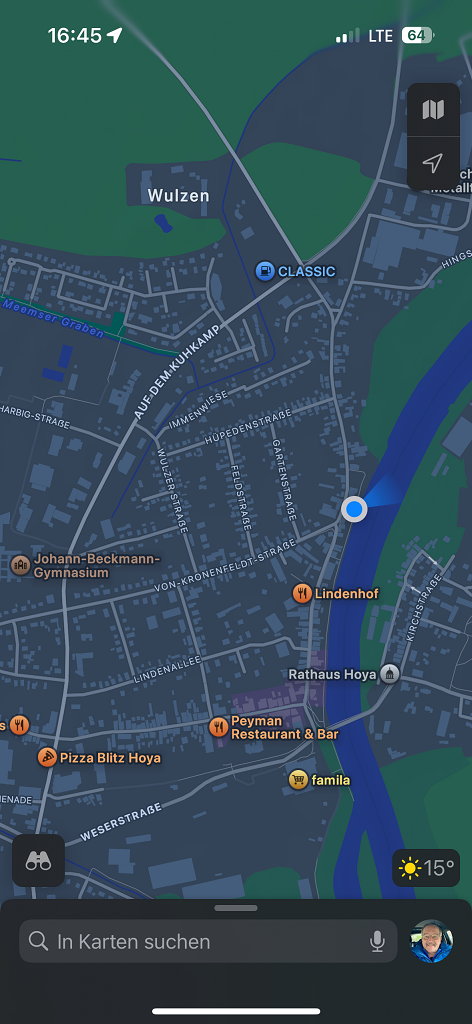Select the CLASSIC gas station icon
Image resolution: width=472 pixels, height=1024 pixels.
264,270
